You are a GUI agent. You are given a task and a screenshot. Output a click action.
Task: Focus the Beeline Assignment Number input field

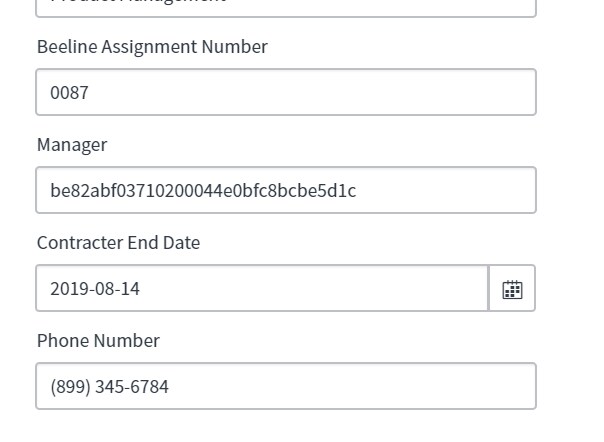pos(286,93)
